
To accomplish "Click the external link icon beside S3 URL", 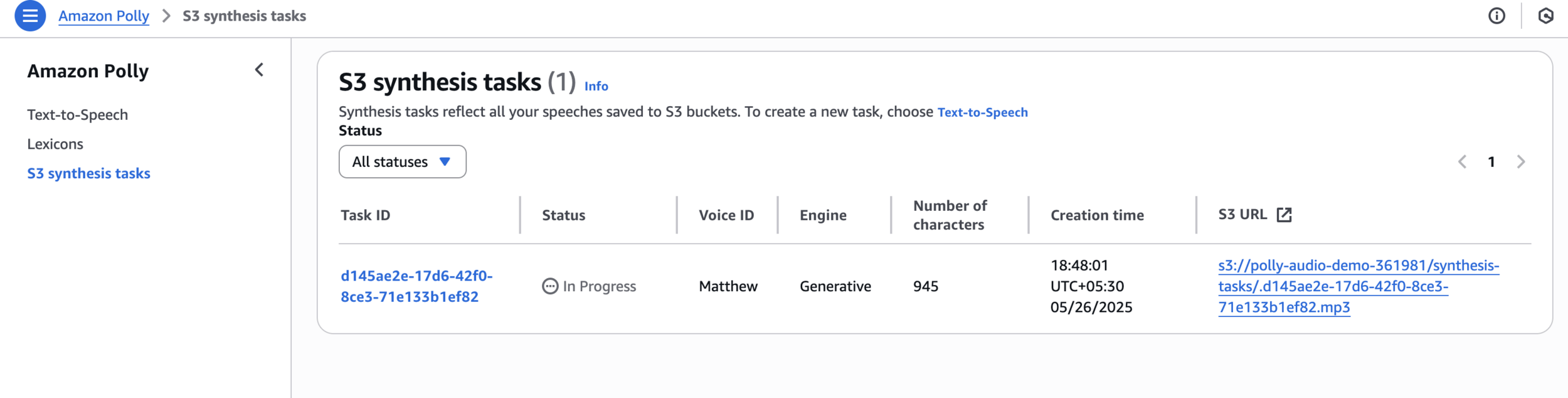I will 1284,215.
